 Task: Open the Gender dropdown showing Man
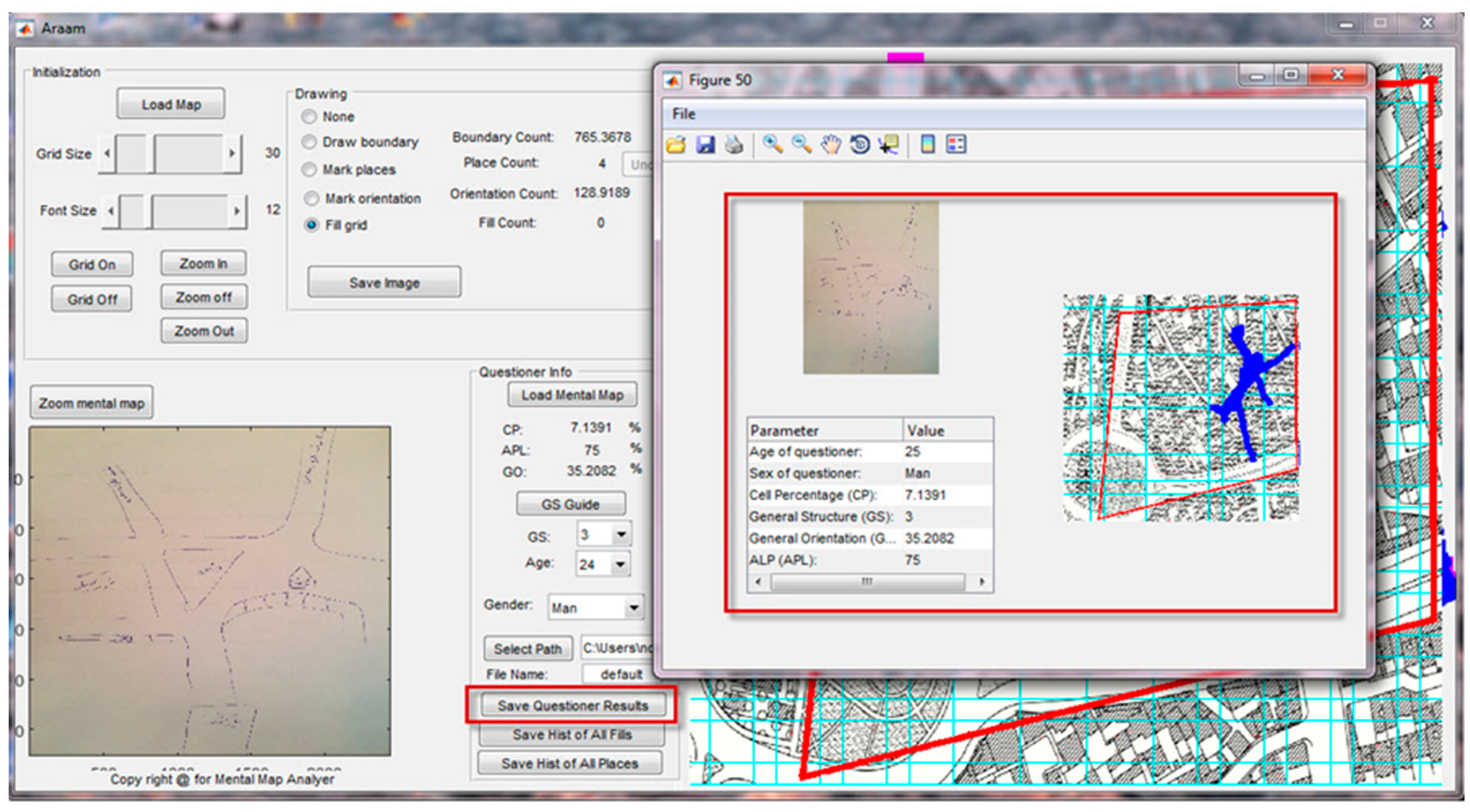click(634, 607)
